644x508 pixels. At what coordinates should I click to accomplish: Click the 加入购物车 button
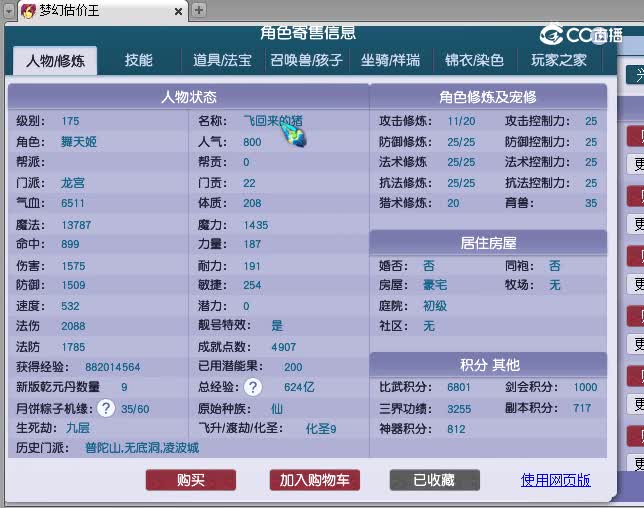315,480
